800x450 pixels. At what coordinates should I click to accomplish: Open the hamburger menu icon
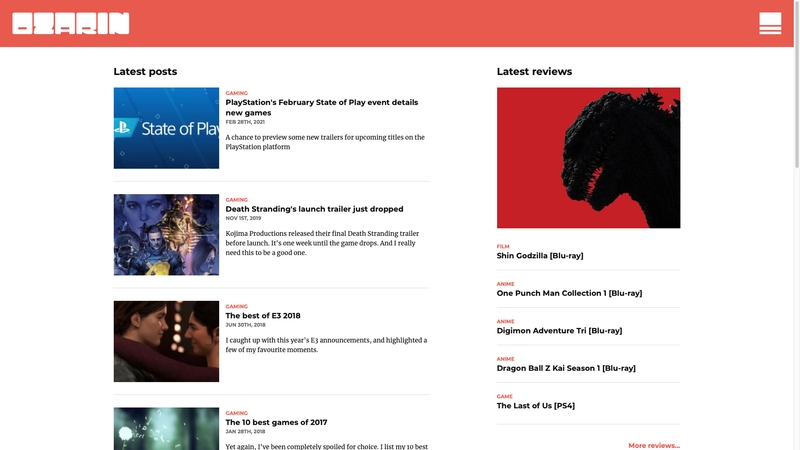[x=770, y=23]
